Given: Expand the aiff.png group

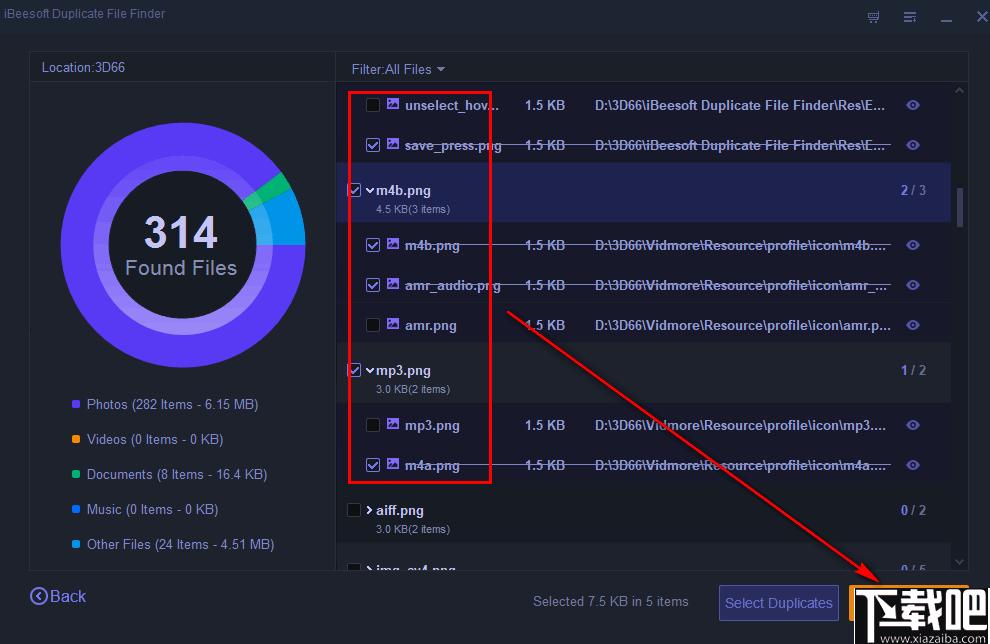Looking at the screenshot, I should click(x=370, y=510).
